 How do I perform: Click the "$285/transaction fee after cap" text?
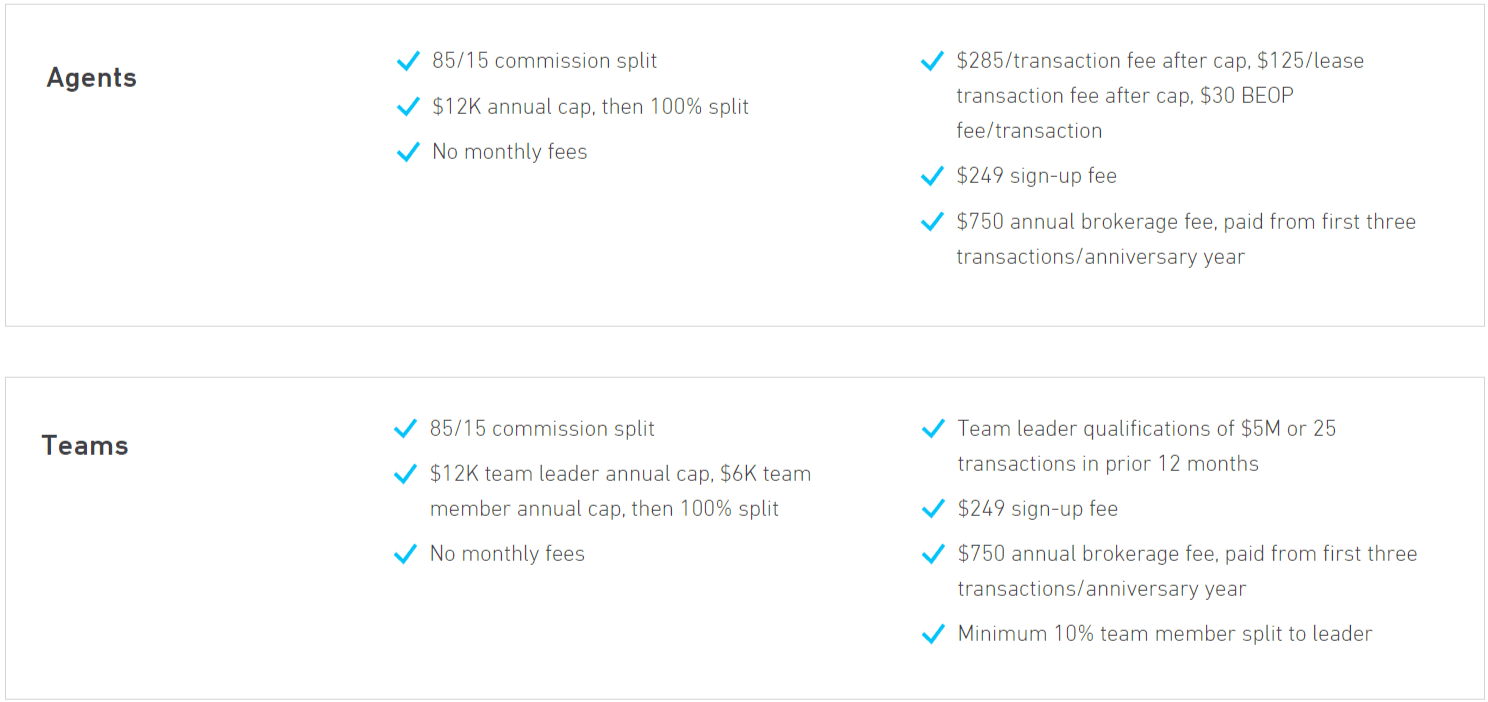[x=1102, y=61]
